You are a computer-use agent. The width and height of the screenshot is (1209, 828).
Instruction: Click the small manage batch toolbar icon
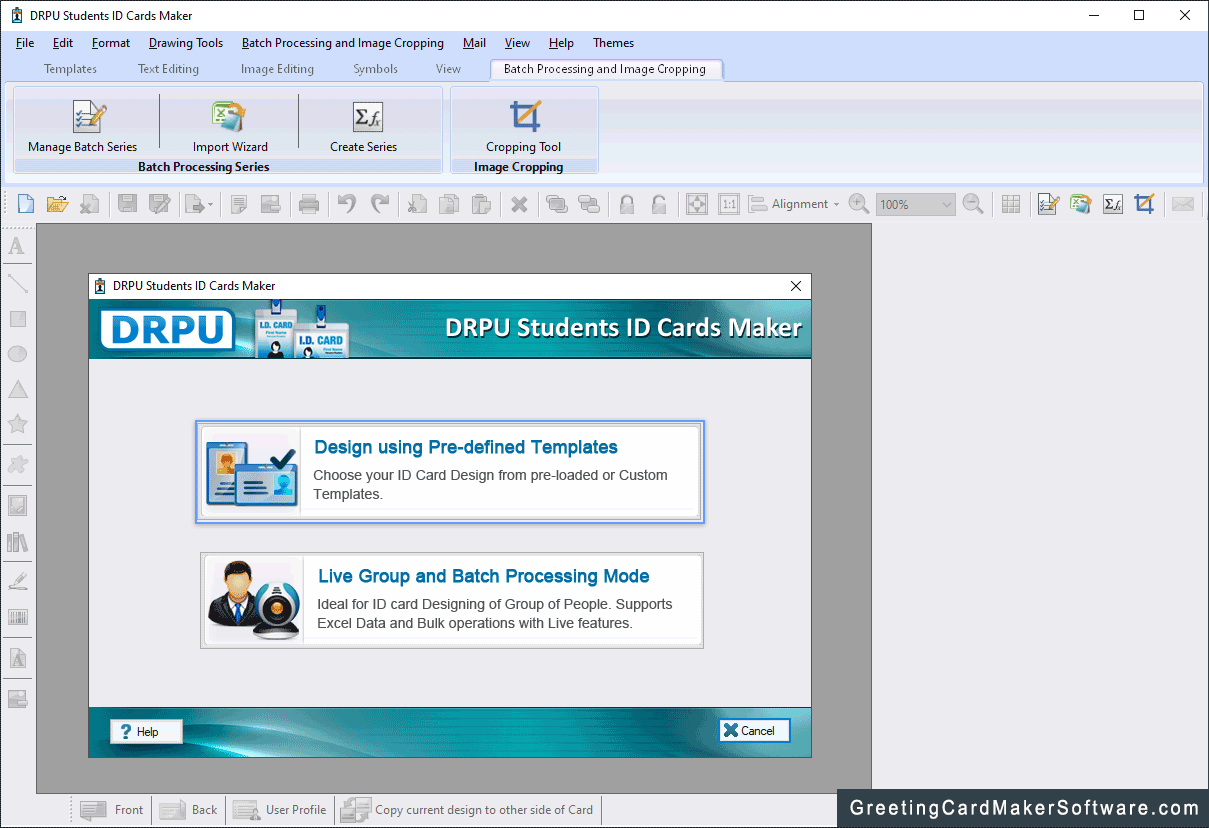[1048, 204]
